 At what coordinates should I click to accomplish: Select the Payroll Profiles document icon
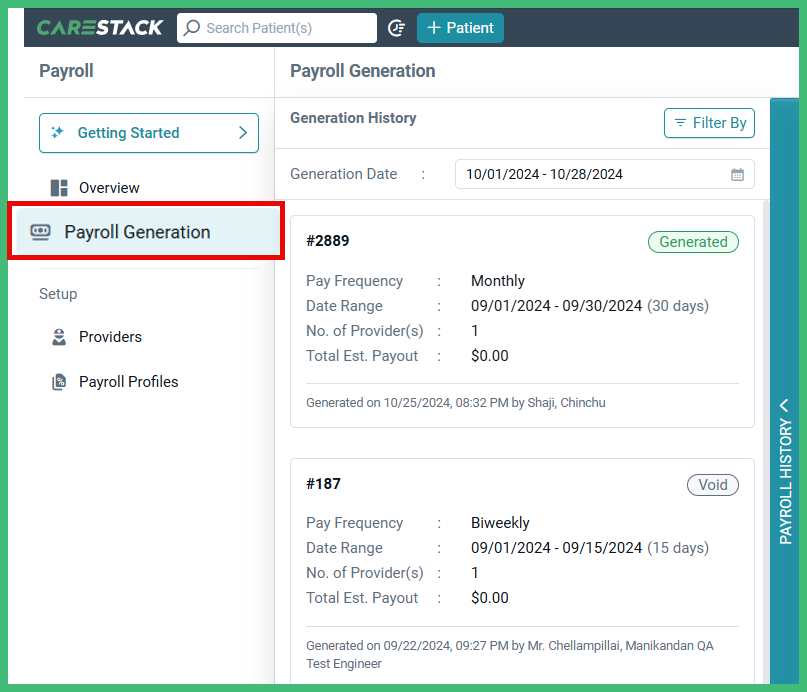click(x=58, y=381)
